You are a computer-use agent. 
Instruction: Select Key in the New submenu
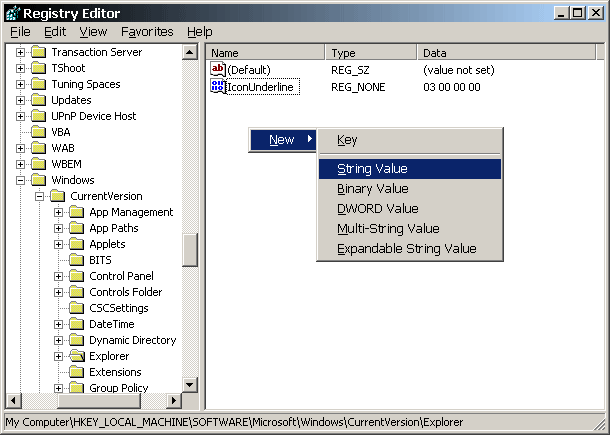pyautogui.click(x=347, y=141)
